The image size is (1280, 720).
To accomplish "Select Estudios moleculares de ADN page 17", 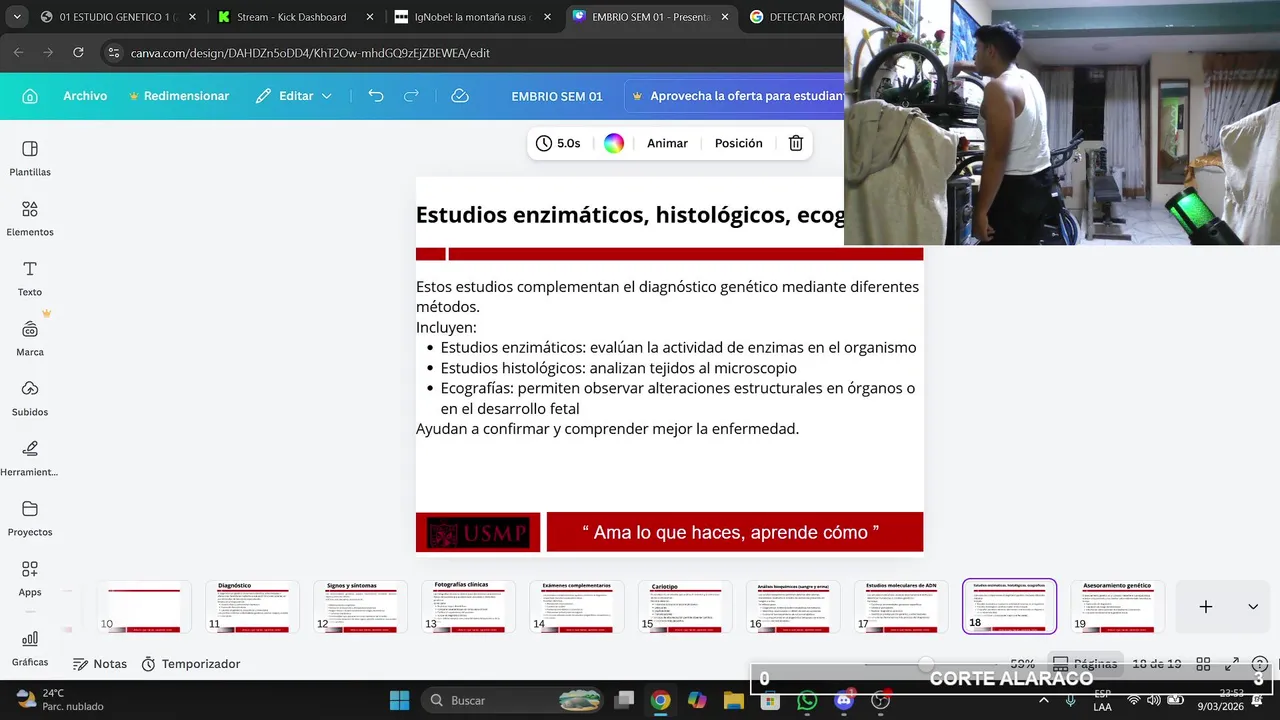I will tap(901, 607).
